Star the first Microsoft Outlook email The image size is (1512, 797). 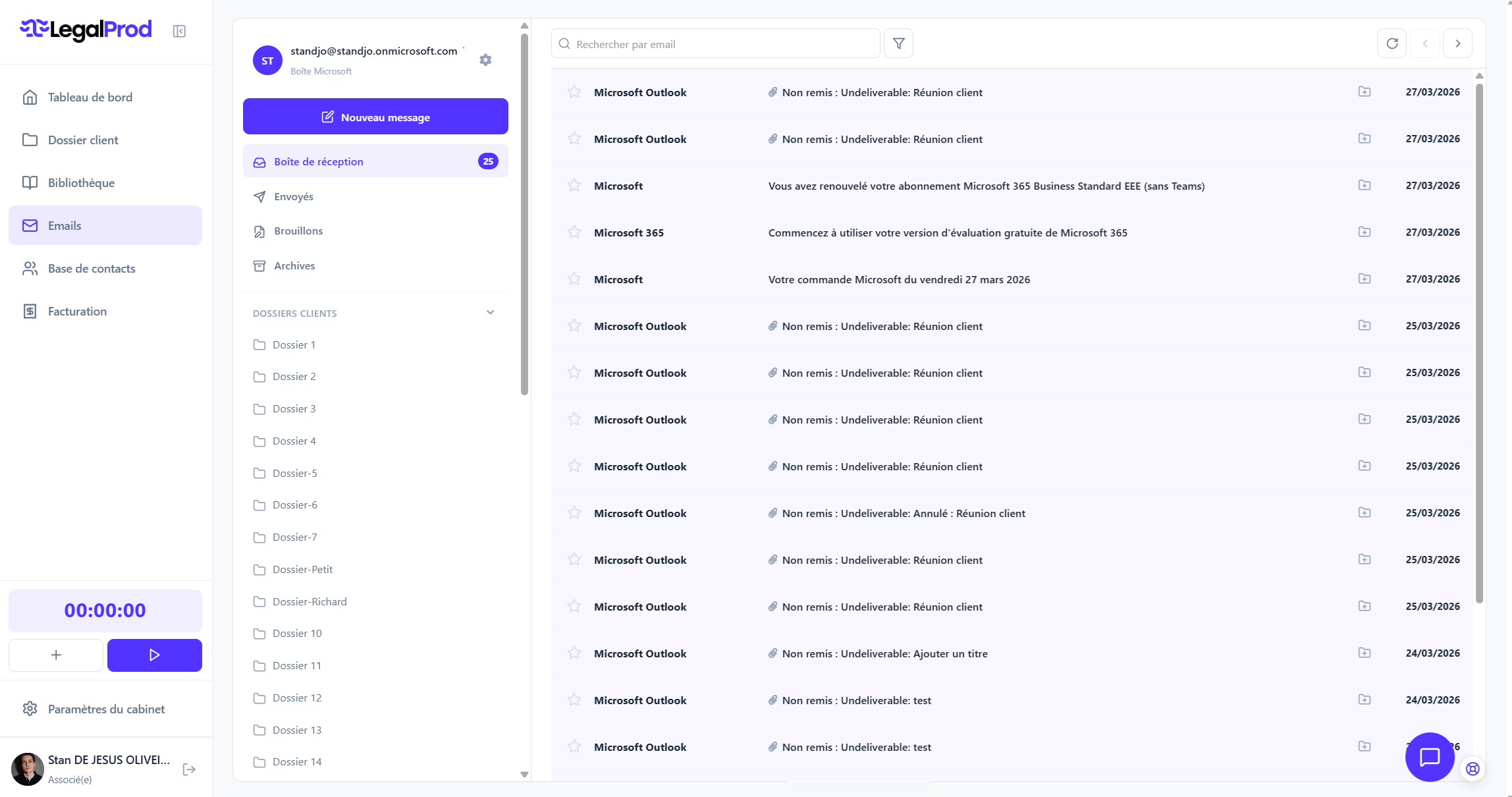point(574,92)
